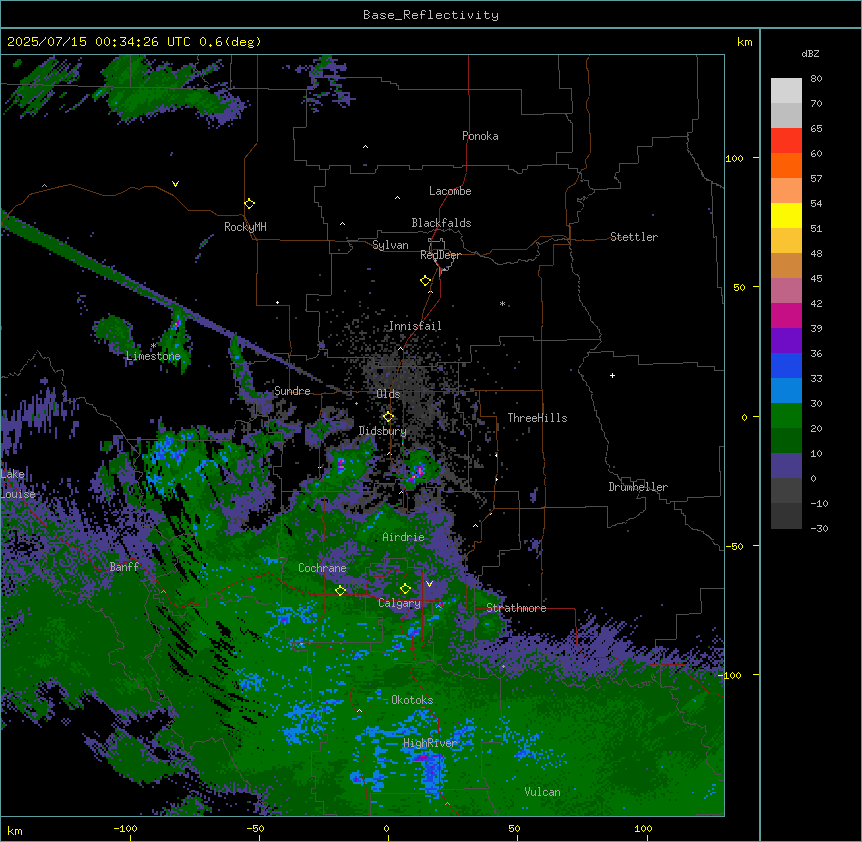Click the HighRiver town label

(x=430, y=743)
